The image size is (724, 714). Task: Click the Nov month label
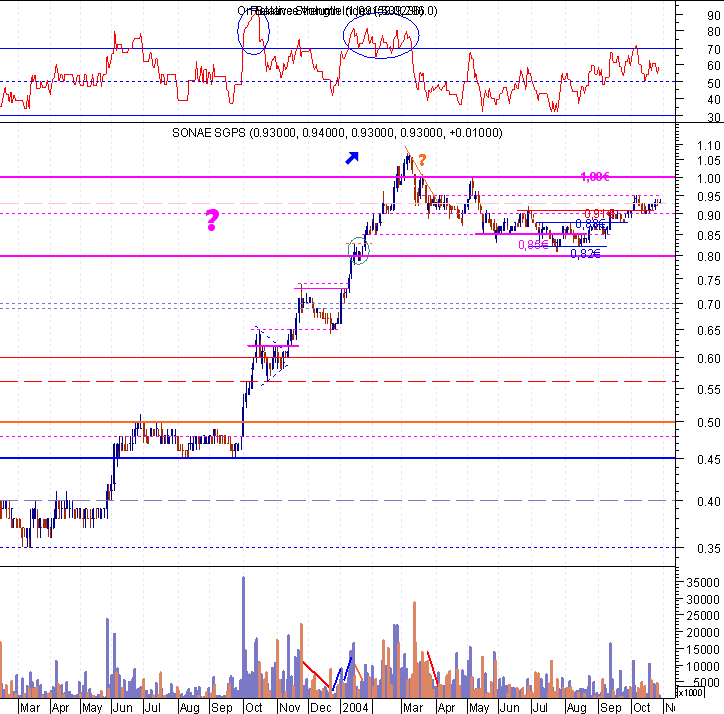coord(290,707)
